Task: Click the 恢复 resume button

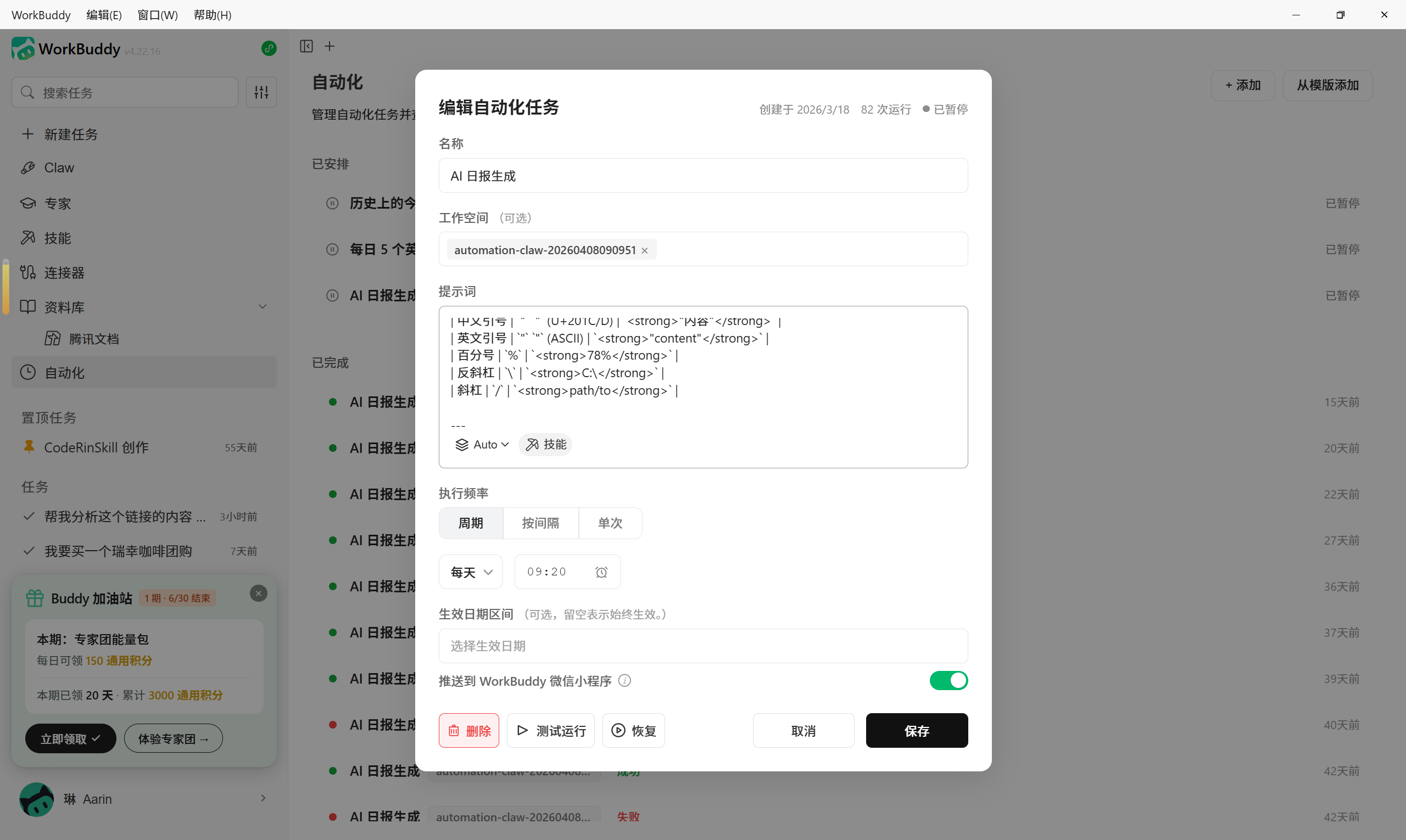Action: pyautogui.click(x=634, y=731)
